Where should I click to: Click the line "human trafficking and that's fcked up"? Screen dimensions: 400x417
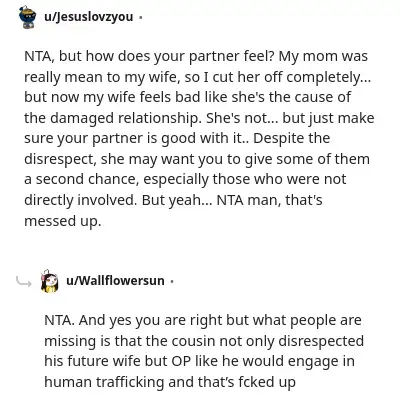pos(170,382)
